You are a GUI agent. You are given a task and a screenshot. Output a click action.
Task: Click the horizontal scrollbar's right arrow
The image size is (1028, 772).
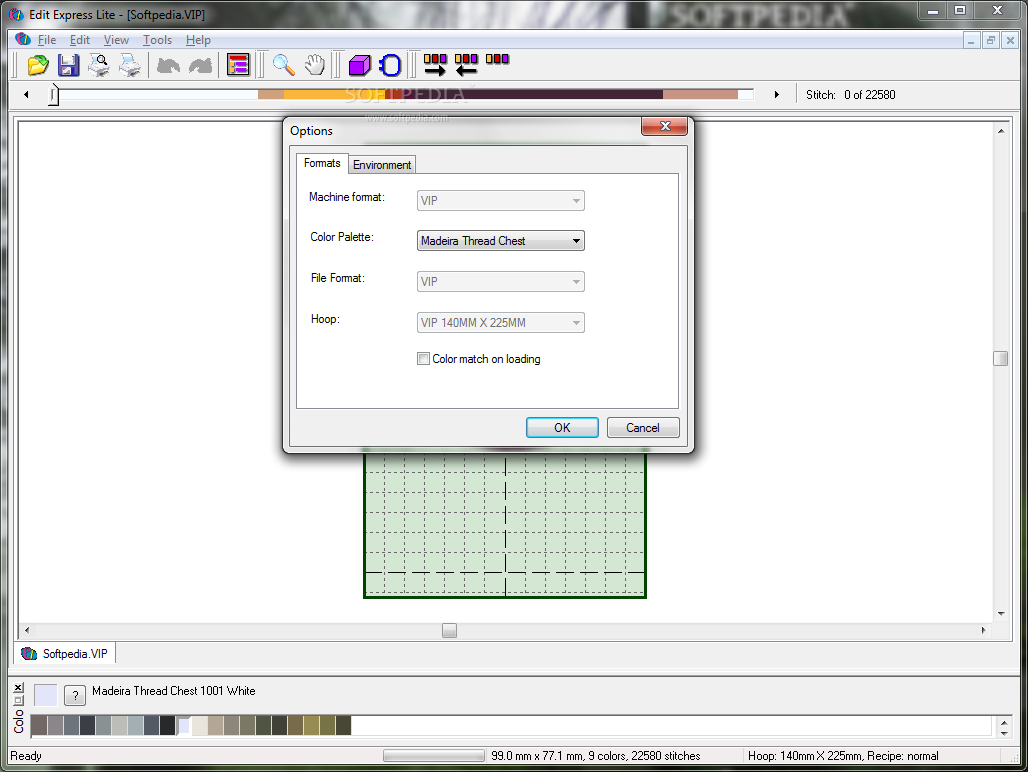[983, 630]
